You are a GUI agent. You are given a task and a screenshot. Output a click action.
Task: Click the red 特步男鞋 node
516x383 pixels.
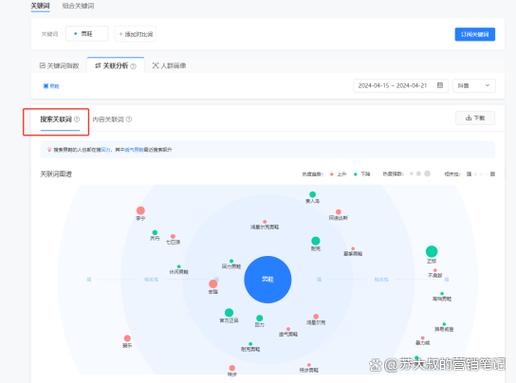point(309,365)
